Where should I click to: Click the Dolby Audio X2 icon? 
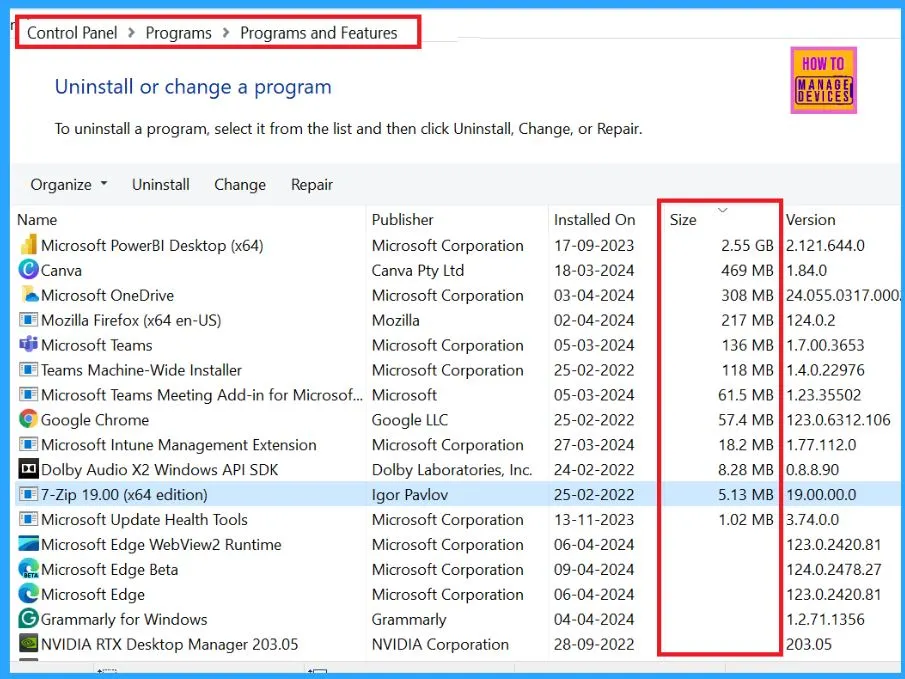point(28,469)
